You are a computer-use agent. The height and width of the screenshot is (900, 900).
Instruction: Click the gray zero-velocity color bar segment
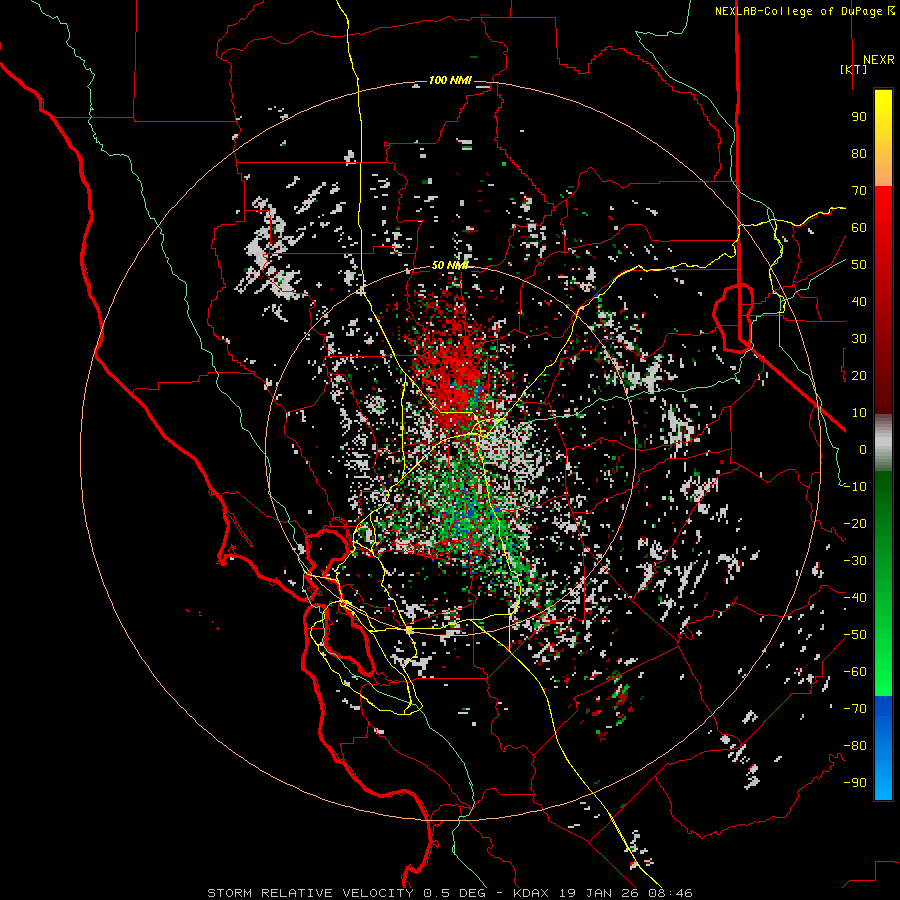pos(883,443)
